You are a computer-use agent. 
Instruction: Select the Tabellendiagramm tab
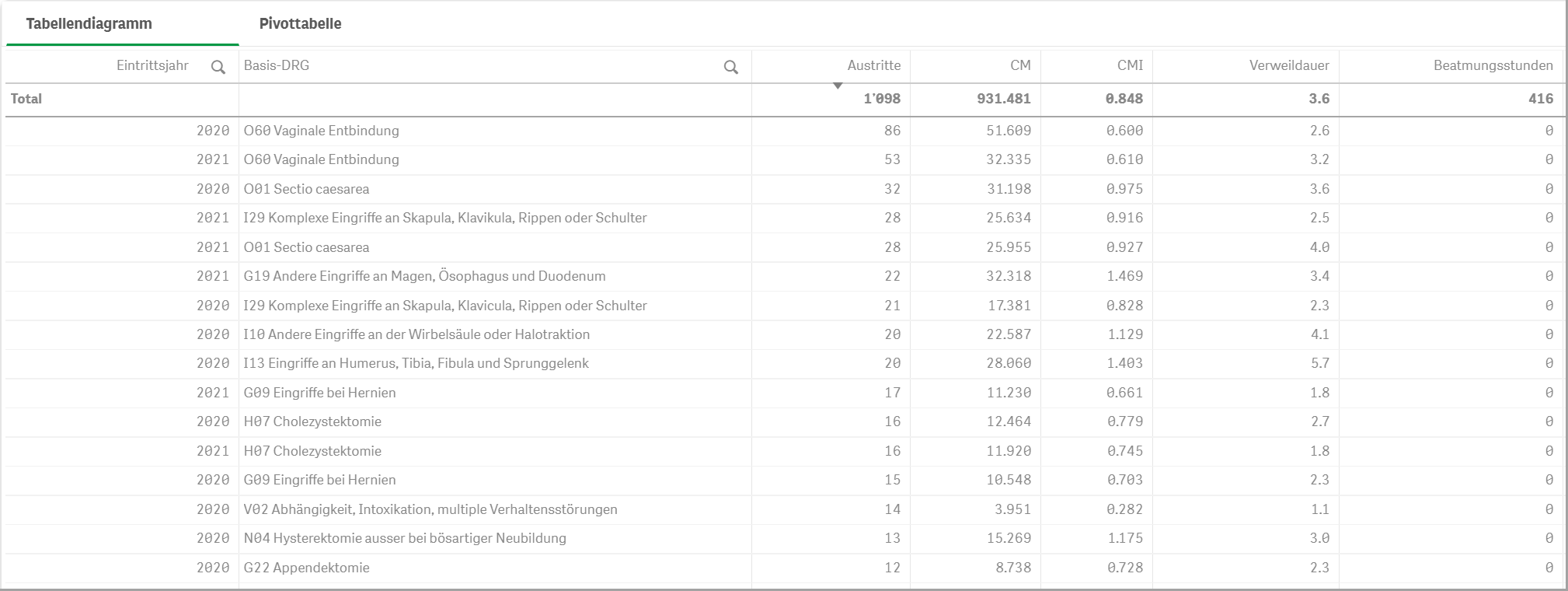pos(89,23)
